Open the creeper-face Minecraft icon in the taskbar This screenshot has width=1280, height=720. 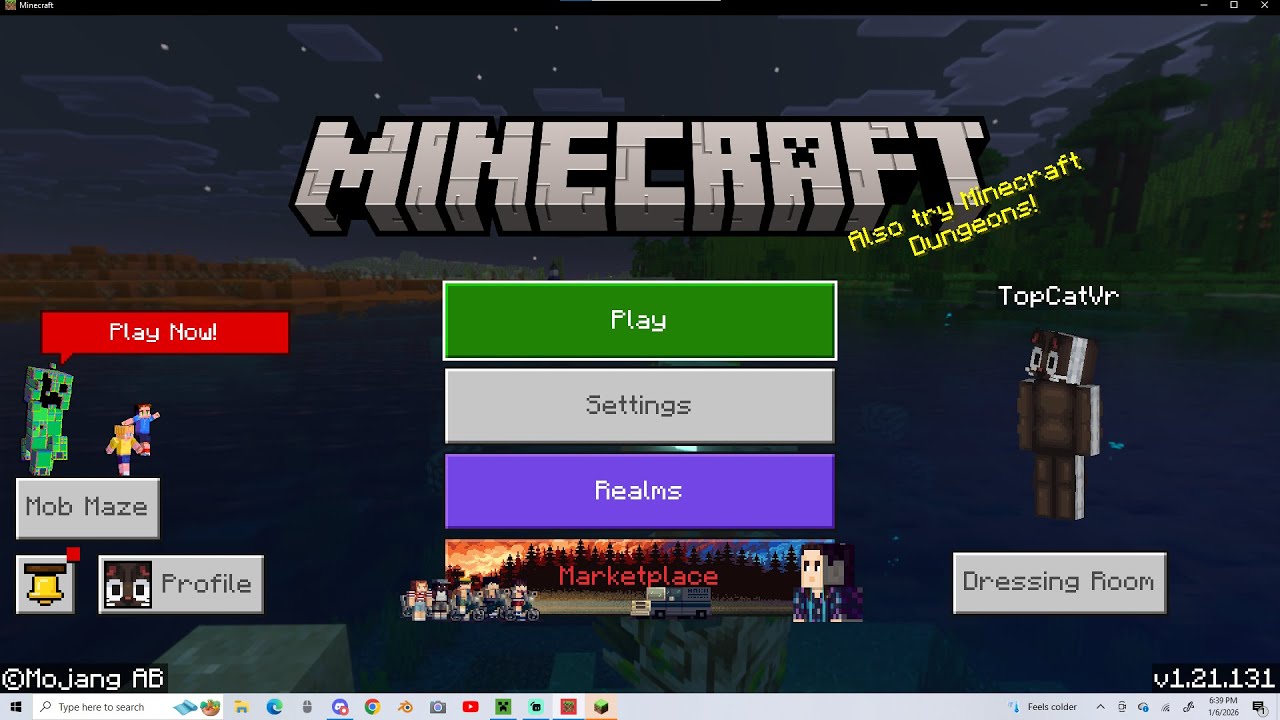(503, 707)
